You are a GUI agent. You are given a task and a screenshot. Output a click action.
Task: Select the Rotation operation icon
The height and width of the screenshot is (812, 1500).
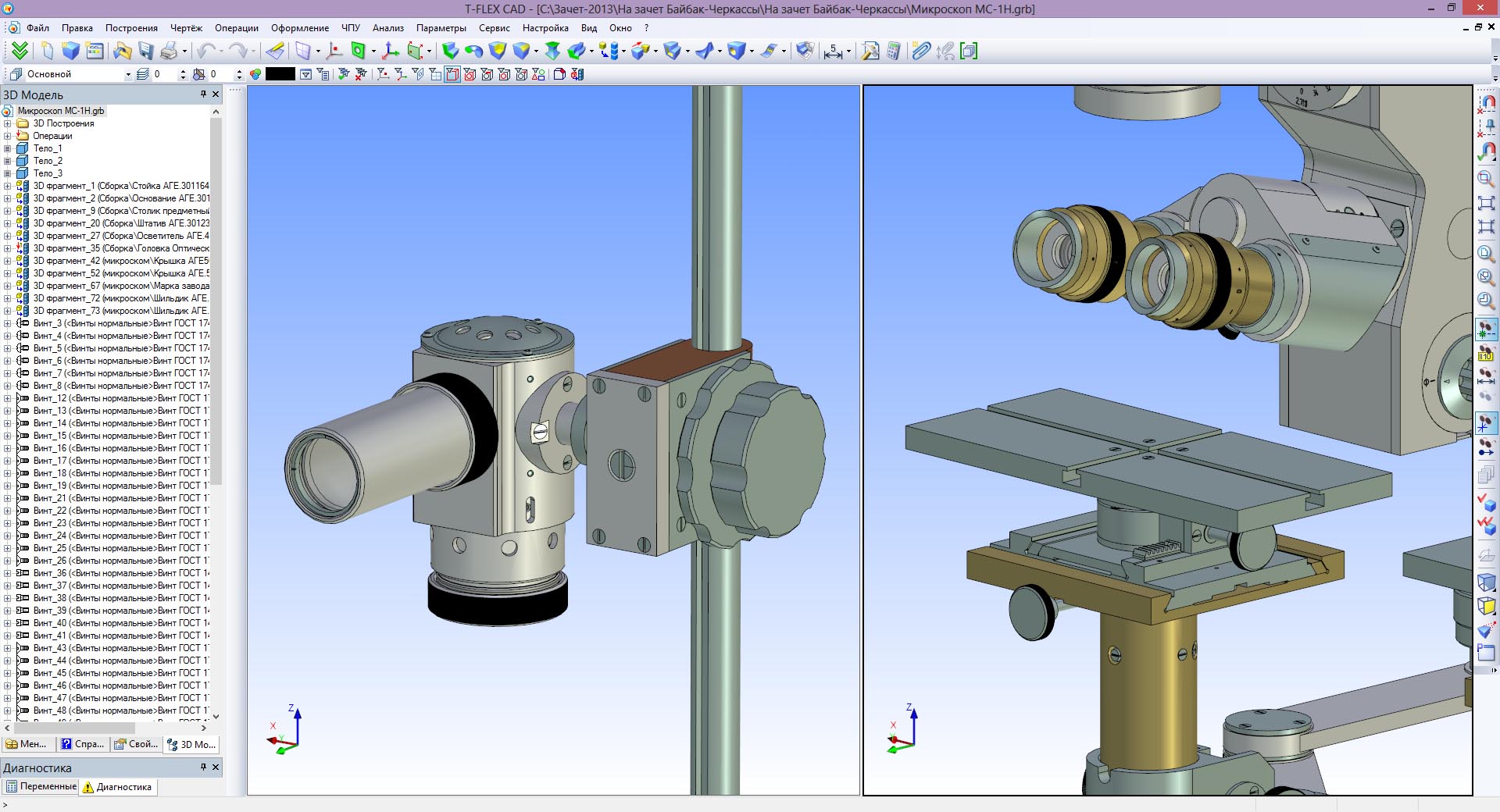tap(473, 51)
